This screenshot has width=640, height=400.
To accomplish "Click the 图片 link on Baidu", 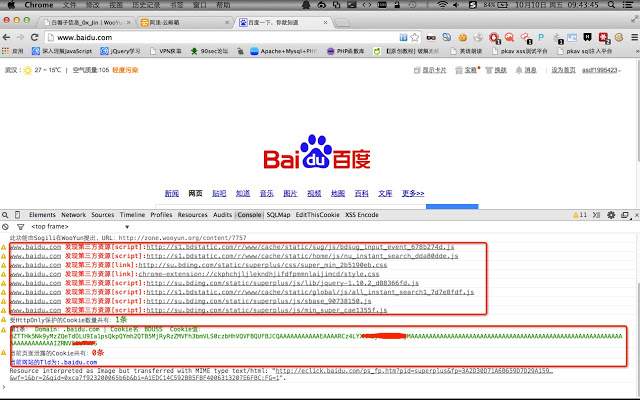I will tap(290, 193).
